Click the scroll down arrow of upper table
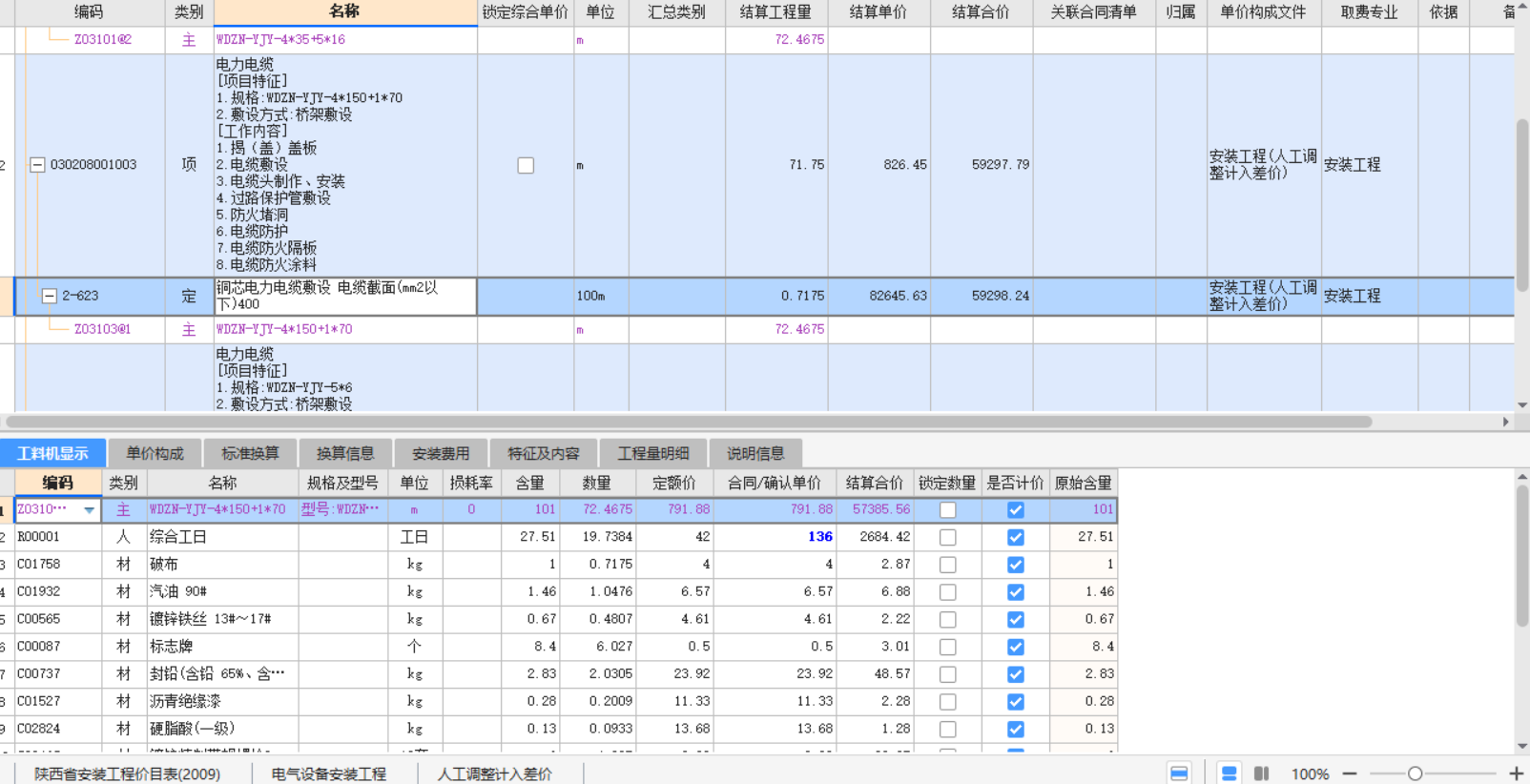Viewport: 1530px width, 784px height. click(1522, 405)
